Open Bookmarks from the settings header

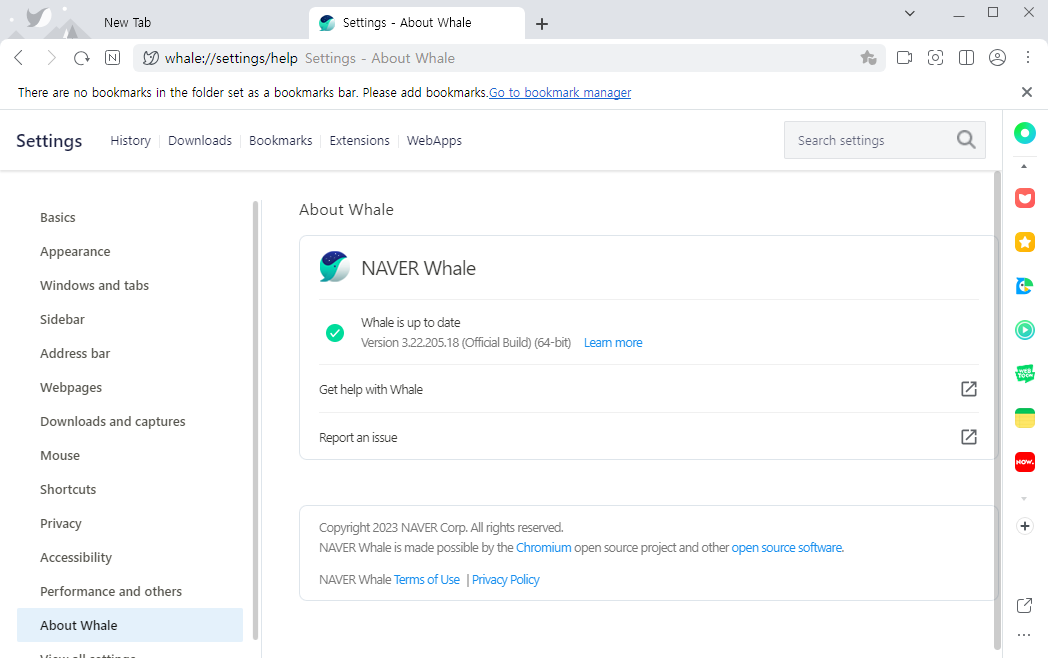pyautogui.click(x=281, y=140)
